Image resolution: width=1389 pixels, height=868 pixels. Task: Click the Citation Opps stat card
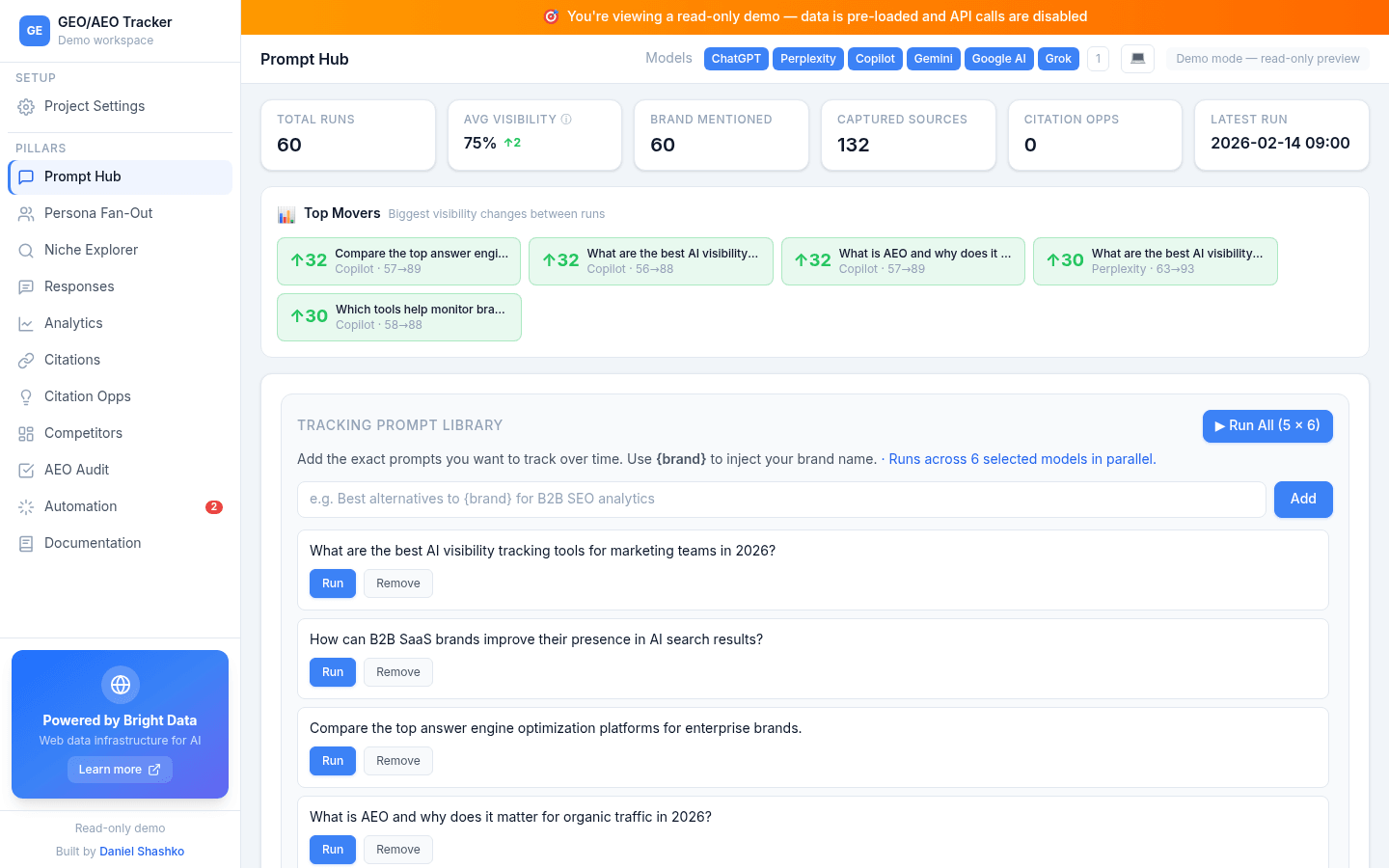point(1095,135)
